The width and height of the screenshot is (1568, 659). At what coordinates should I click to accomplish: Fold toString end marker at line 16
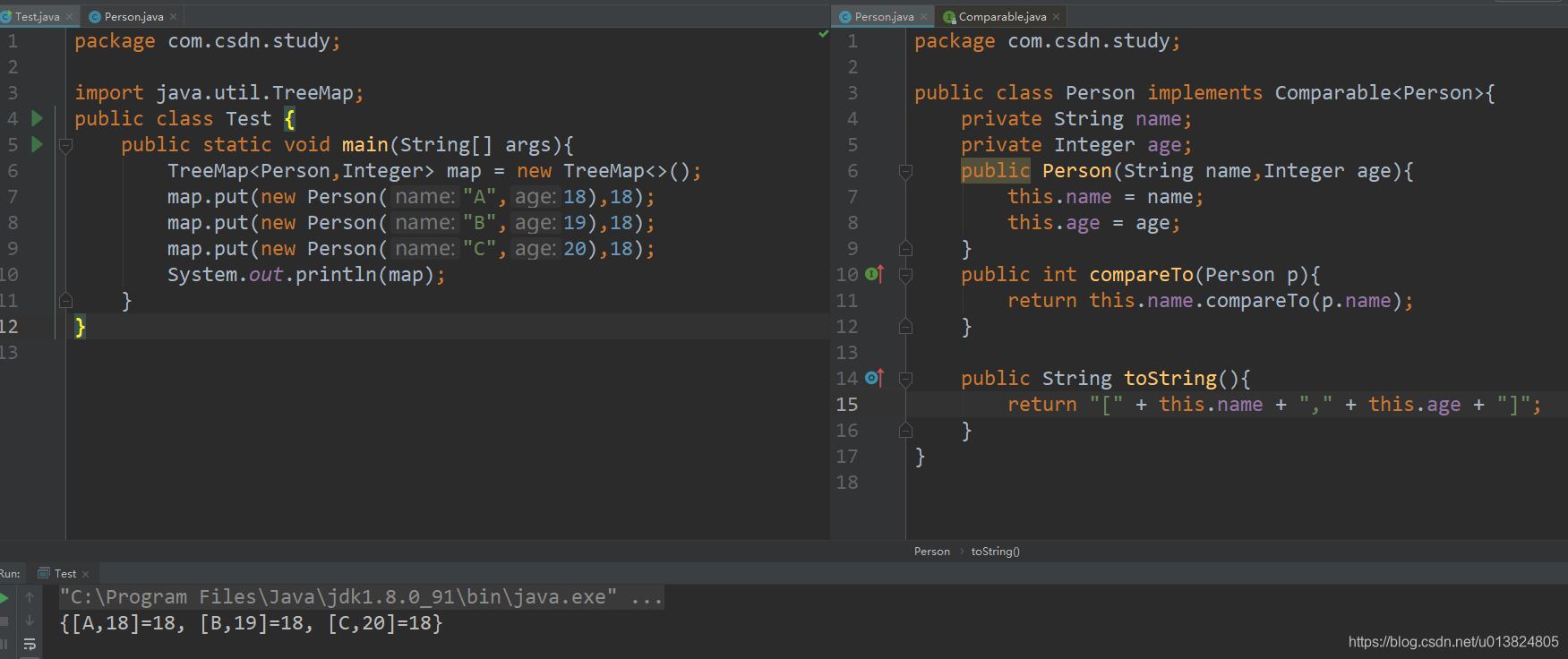tap(905, 430)
